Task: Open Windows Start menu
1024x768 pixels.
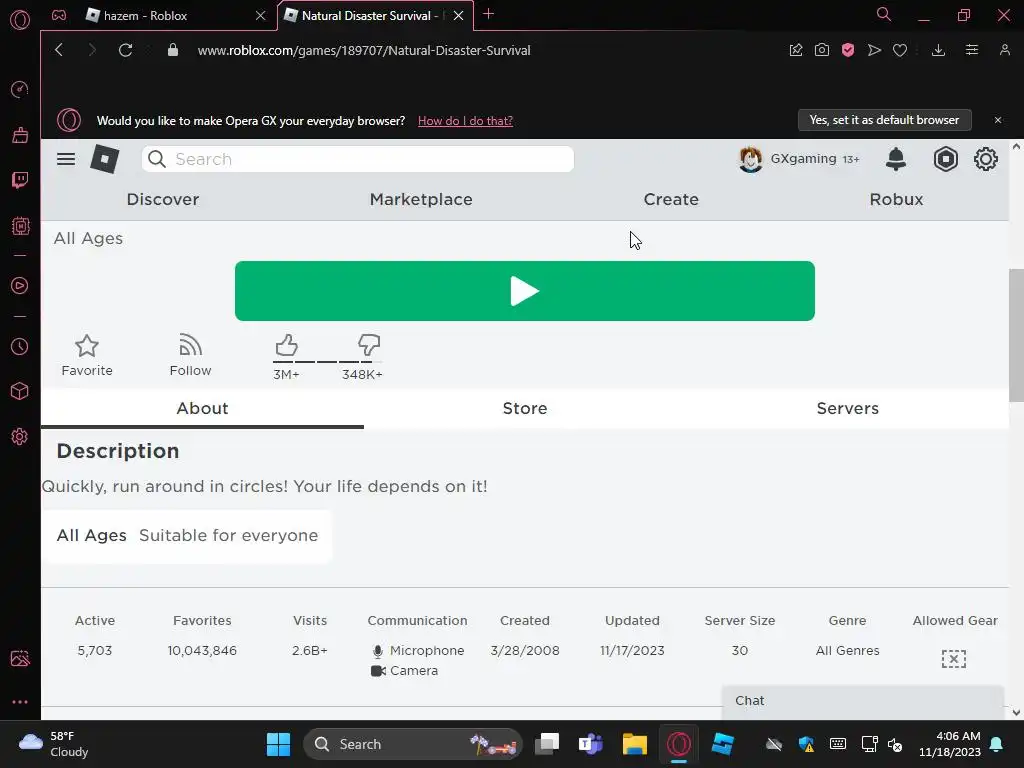Action: point(278,744)
